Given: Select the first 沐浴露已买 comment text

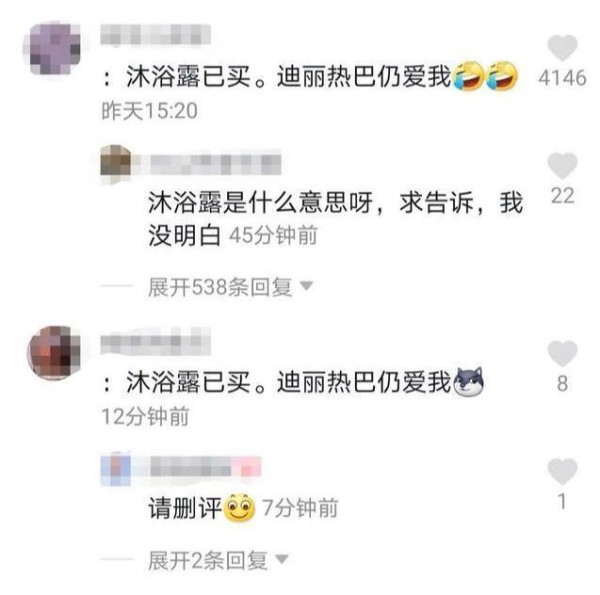Looking at the screenshot, I should (310, 77).
